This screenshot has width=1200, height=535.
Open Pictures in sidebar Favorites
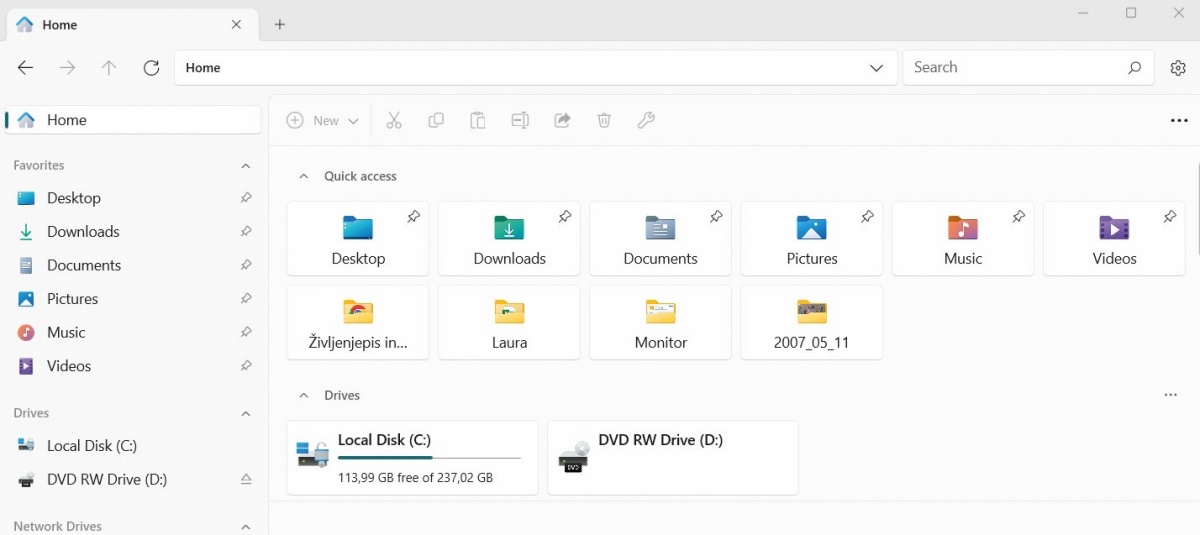(x=134, y=299)
